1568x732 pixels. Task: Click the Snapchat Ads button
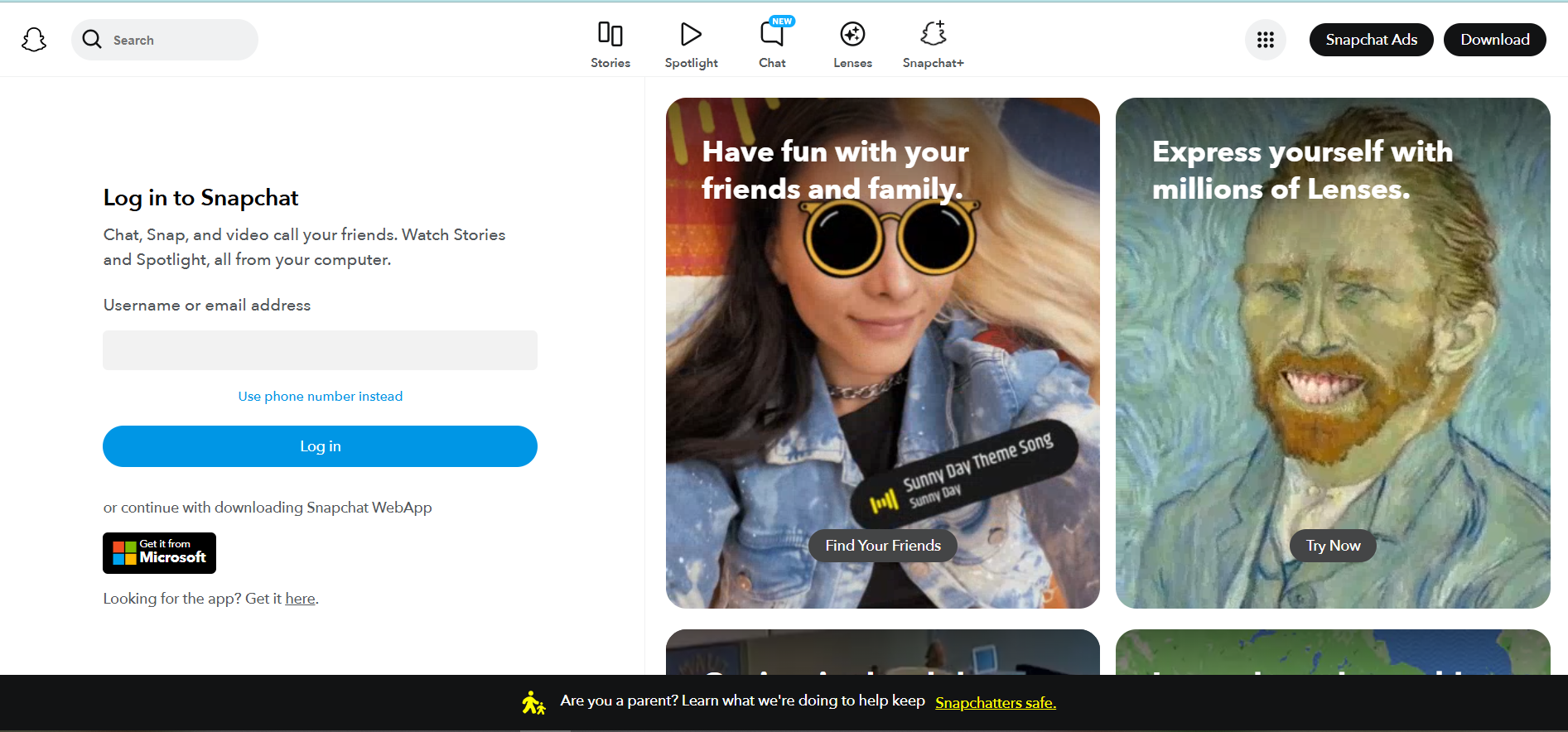1372,40
